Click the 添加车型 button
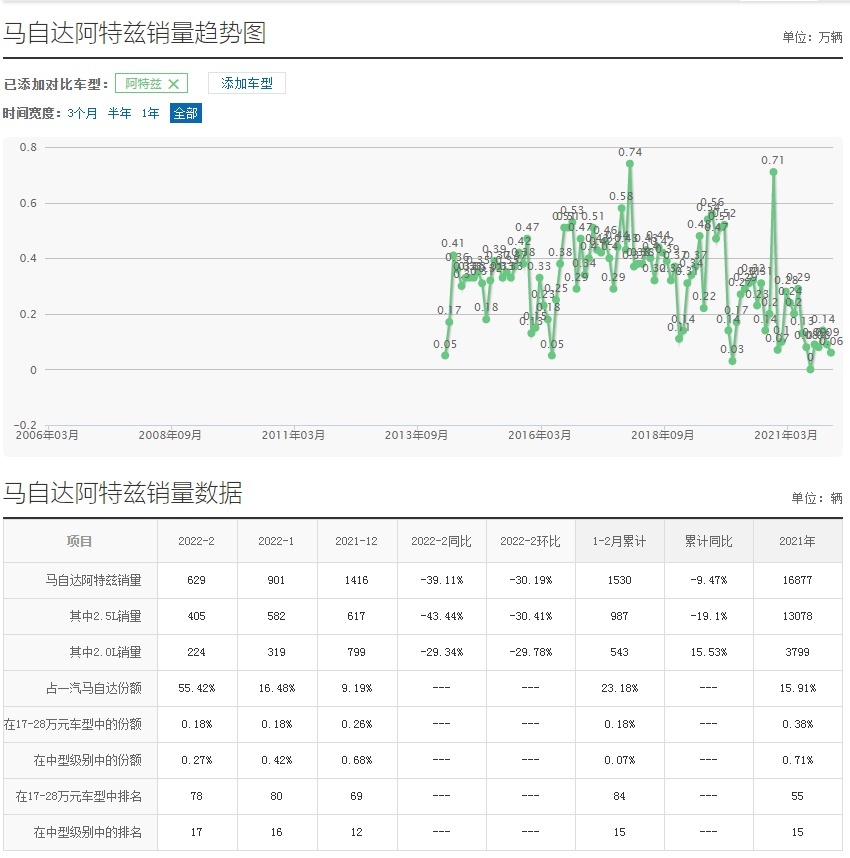Screen dimensions: 850x858 (247, 83)
